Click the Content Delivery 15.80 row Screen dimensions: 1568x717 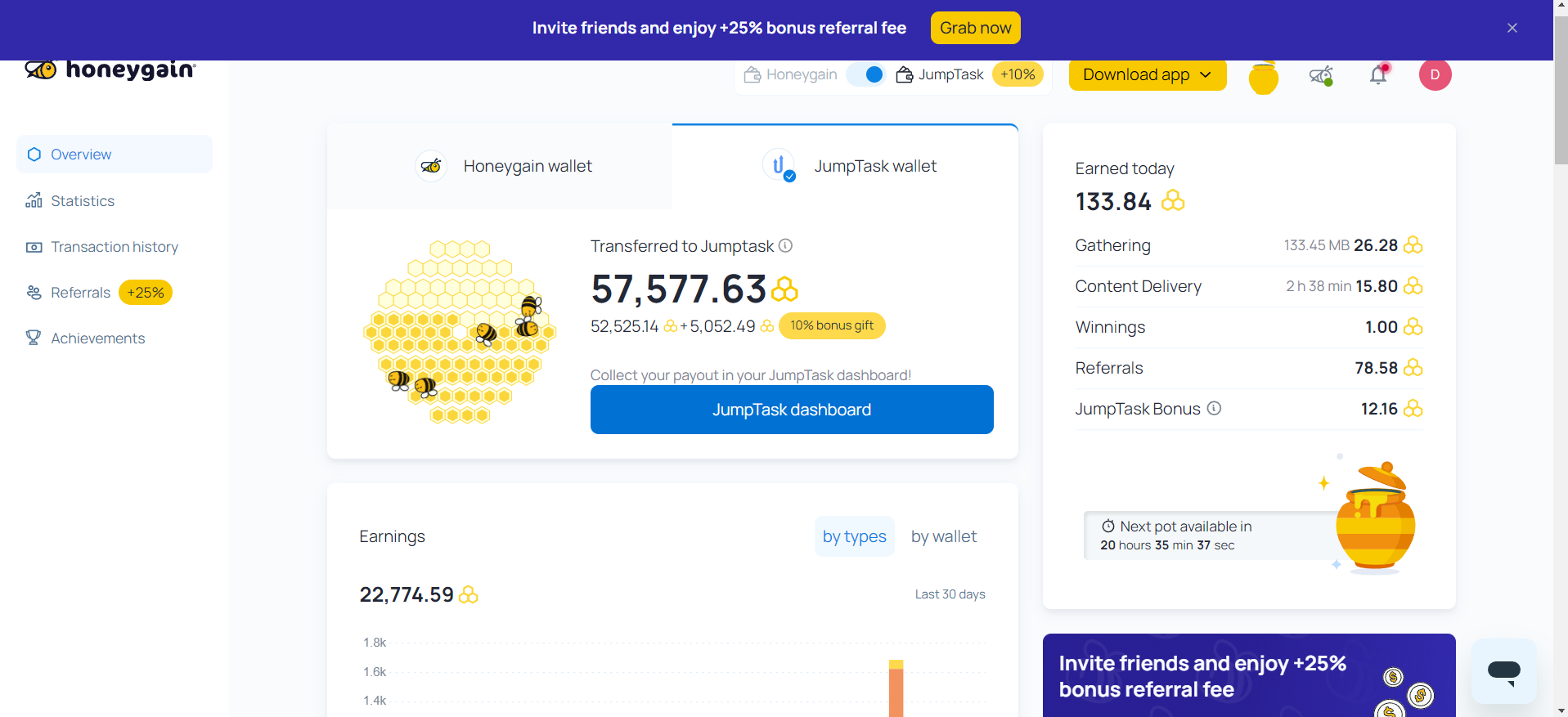click(1249, 286)
